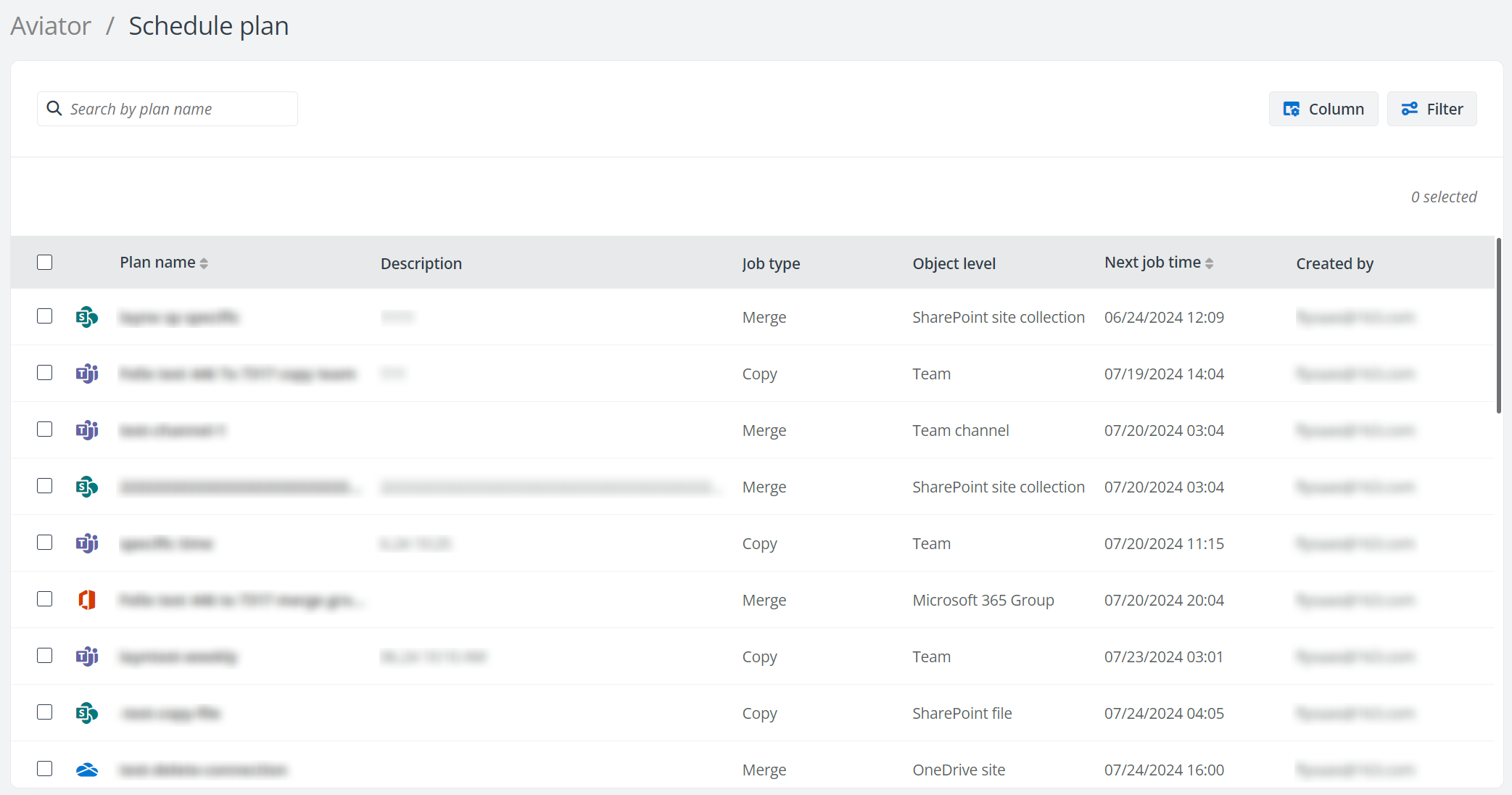Click the Job type column header
This screenshot has width=1512, height=795.
(x=771, y=263)
